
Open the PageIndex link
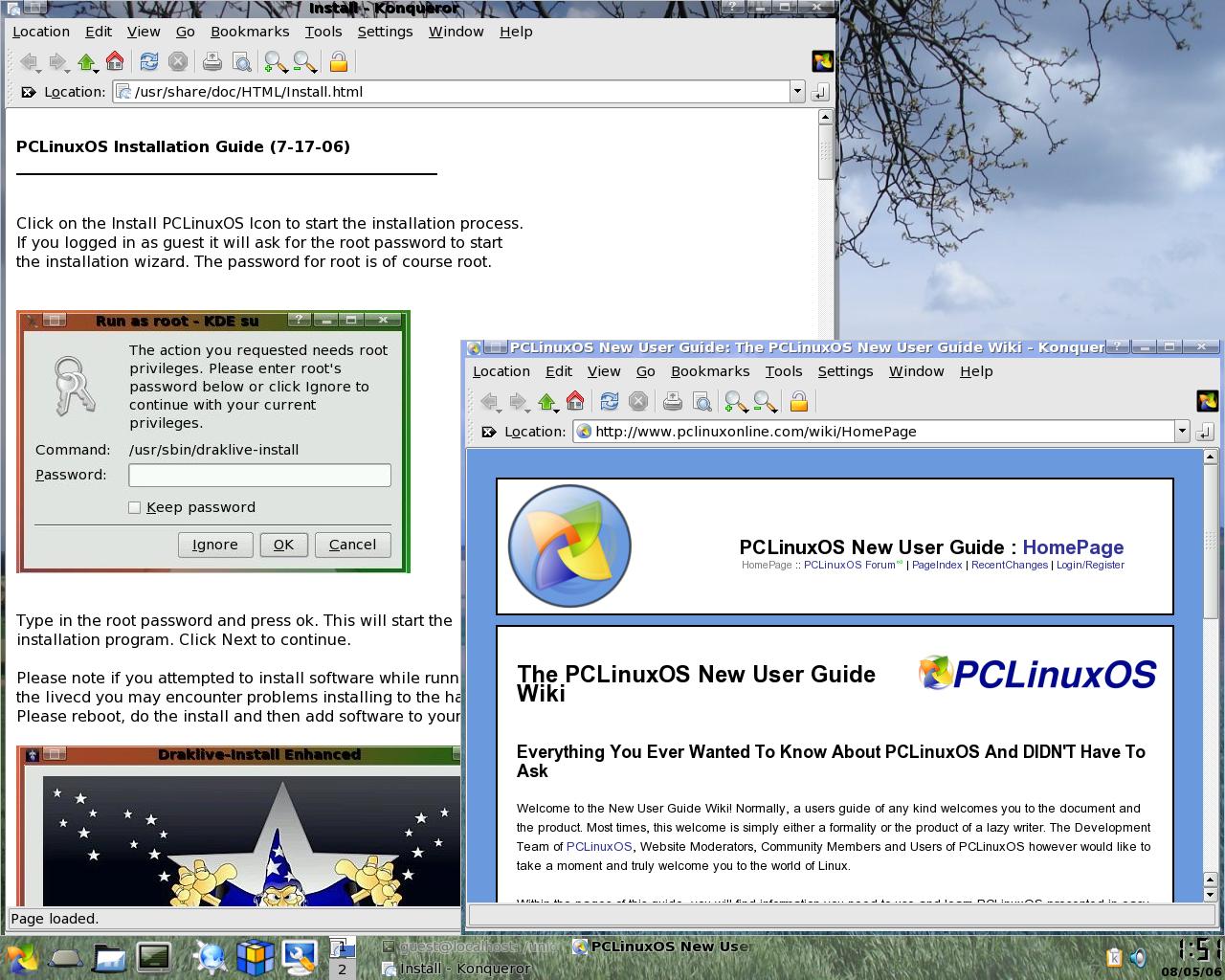pyautogui.click(x=937, y=565)
